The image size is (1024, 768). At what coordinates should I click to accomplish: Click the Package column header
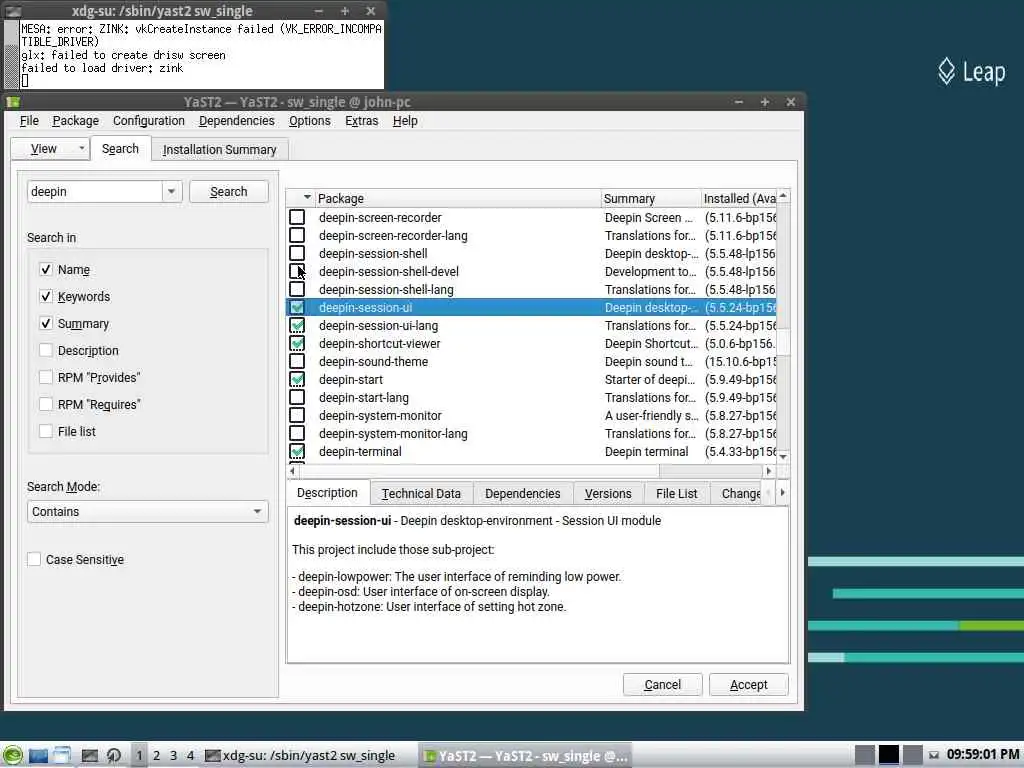pos(458,198)
